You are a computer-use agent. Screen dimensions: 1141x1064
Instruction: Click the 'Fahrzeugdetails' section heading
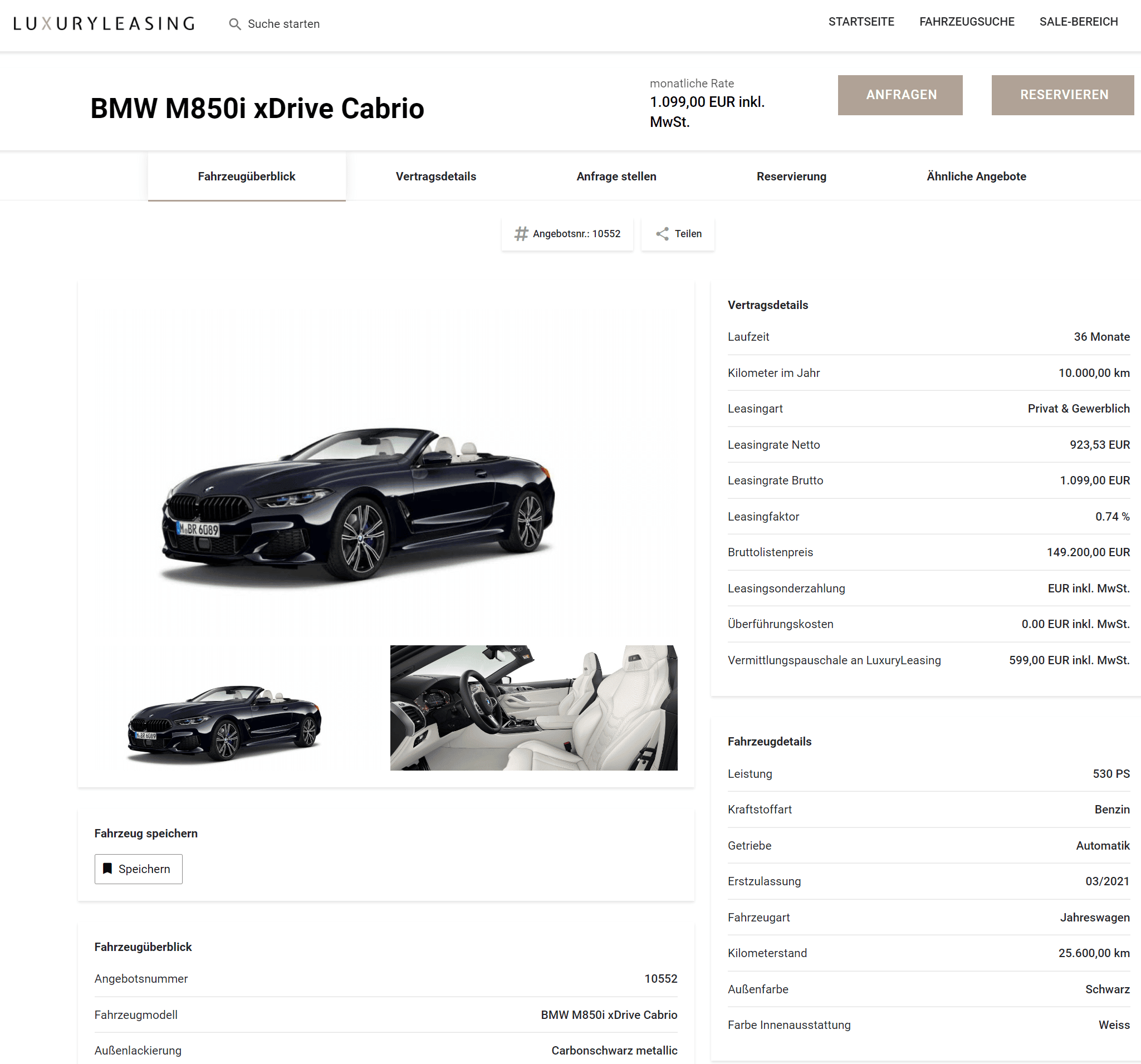769,741
